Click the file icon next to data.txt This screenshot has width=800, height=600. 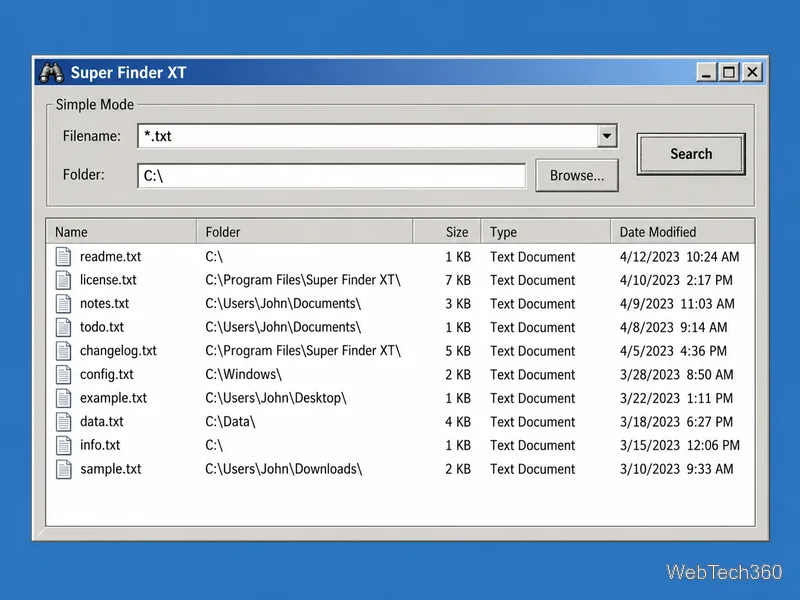click(63, 422)
